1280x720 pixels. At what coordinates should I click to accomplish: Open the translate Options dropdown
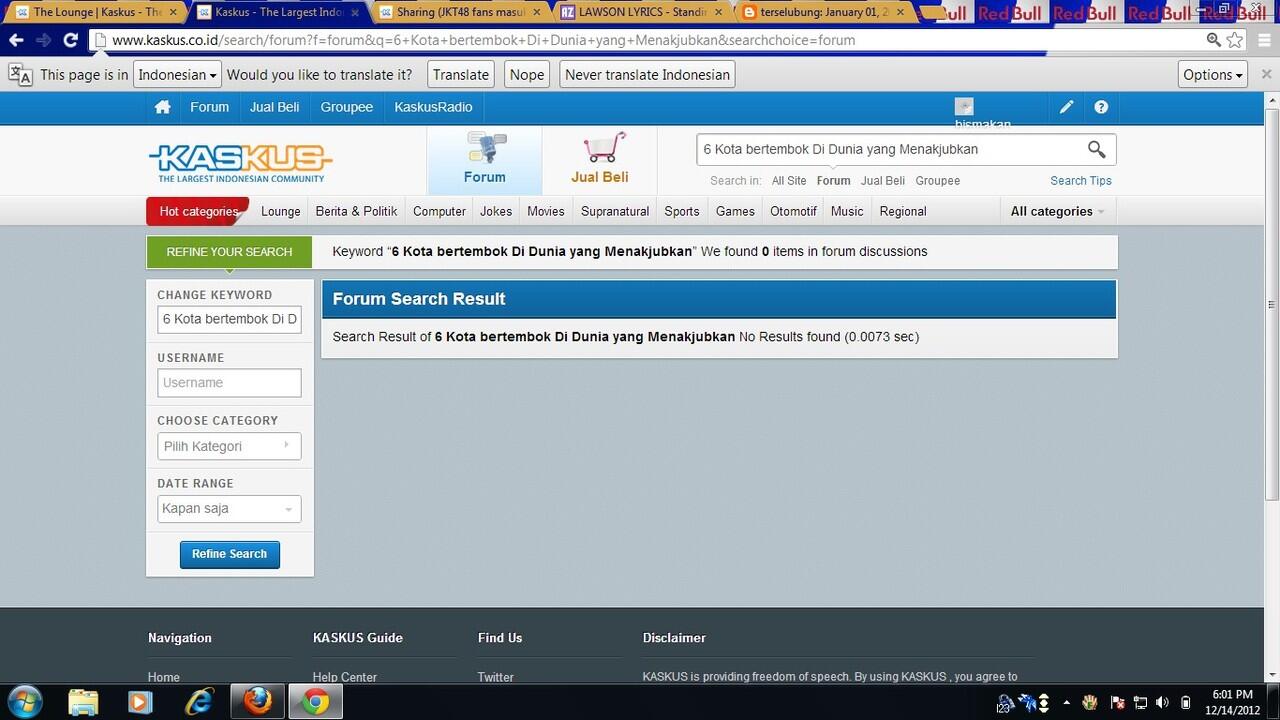tap(1213, 75)
